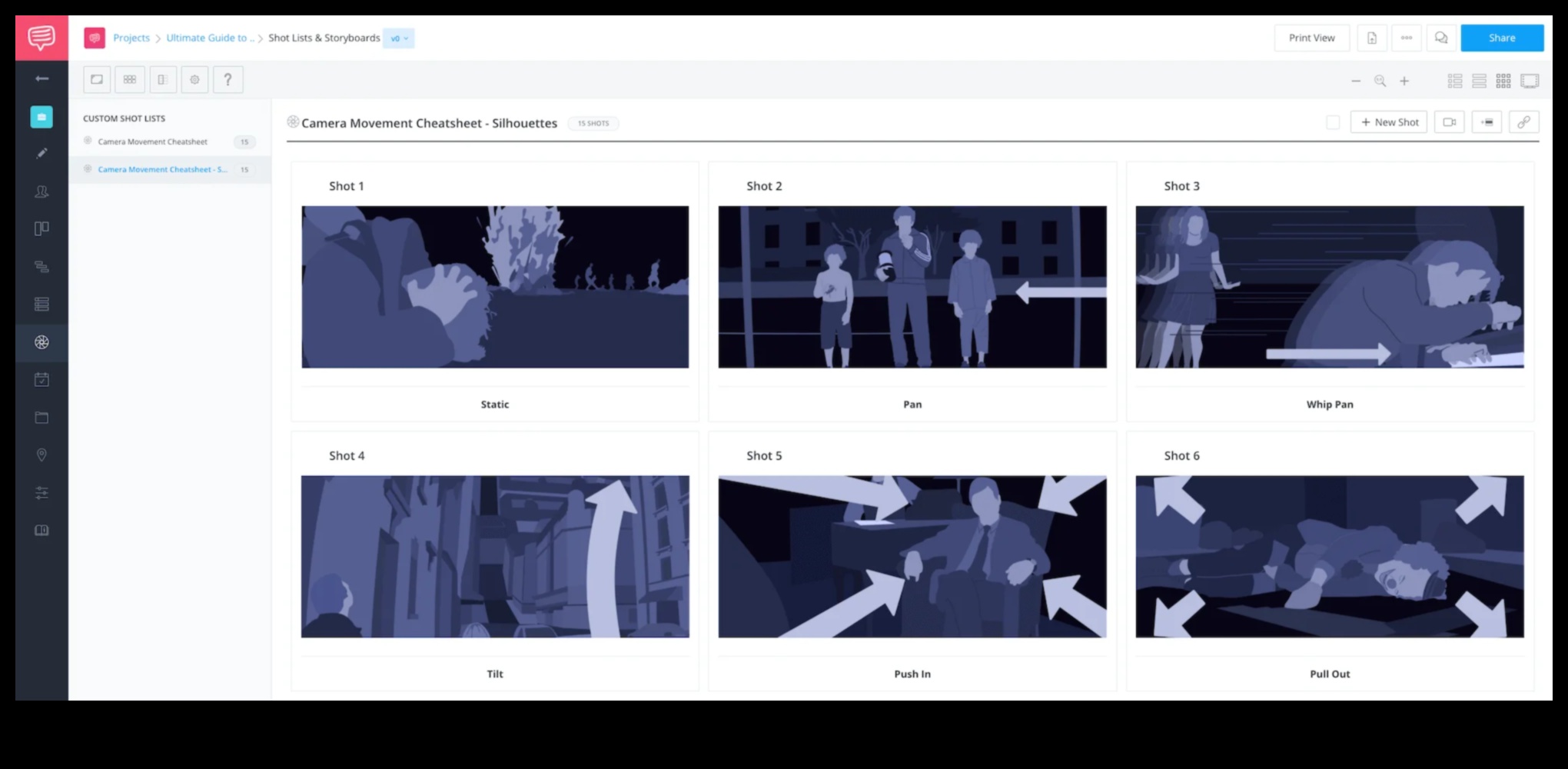This screenshot has height=769, width=1568.
Task: Open Shot 4 Tilt thumbnail
Action: pyautogui.click(x=495, y=557)
